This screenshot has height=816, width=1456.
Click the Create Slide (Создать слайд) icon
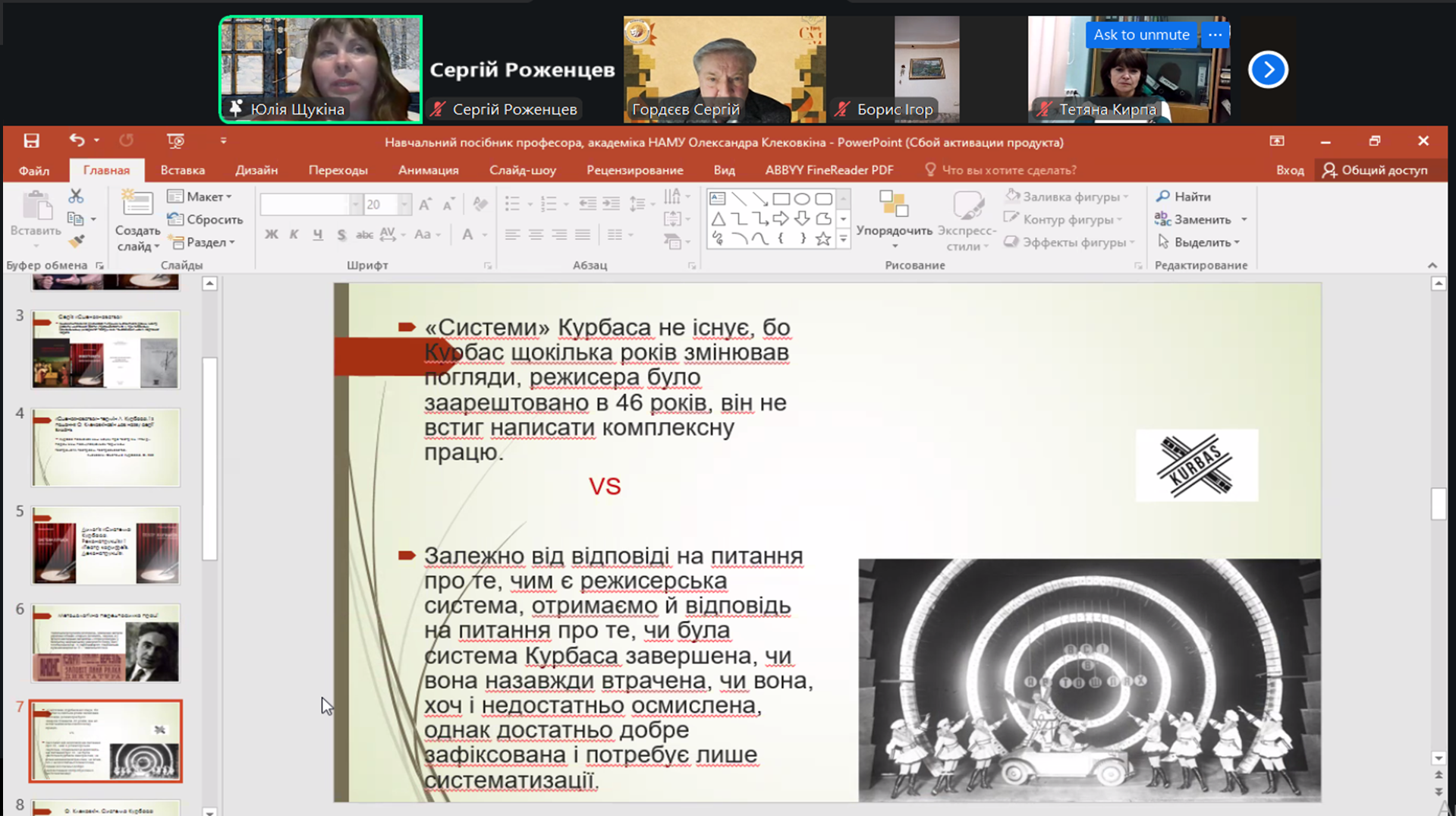click(x=137, y=205)
